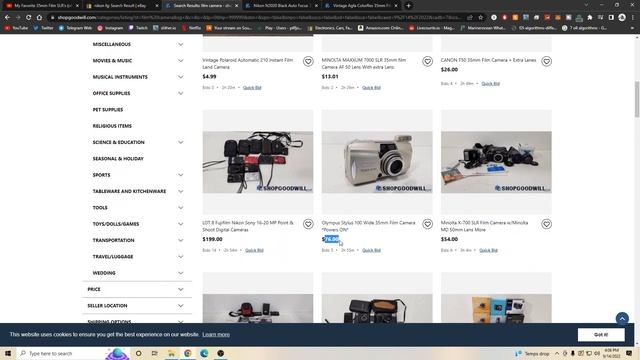Favorite the Olympus Stylus 100 Wide listing

427,224
